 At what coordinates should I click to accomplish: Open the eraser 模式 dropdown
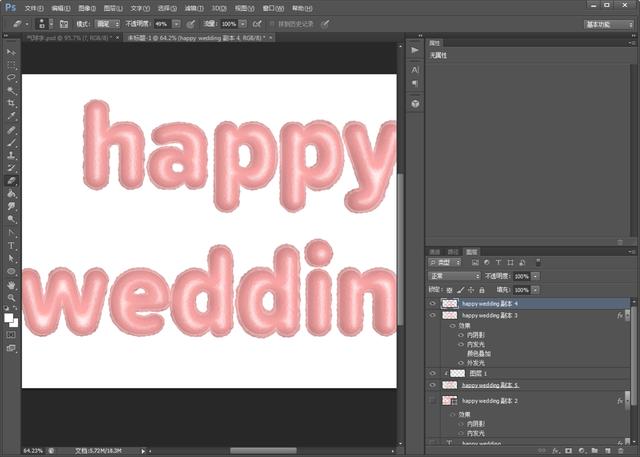coord(107,24)
